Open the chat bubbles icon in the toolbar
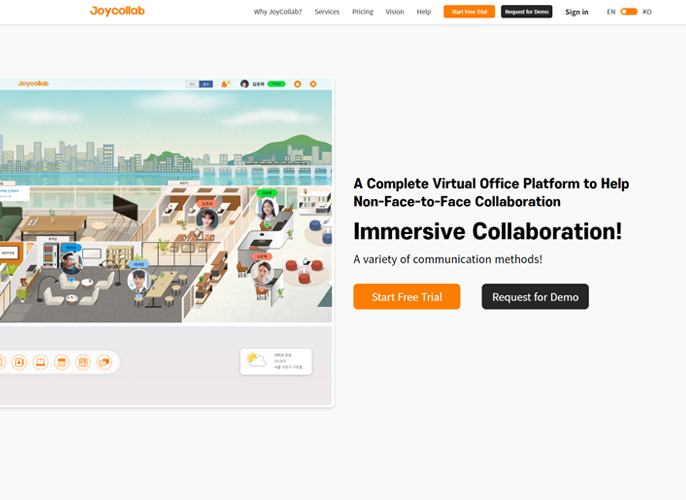The height and width of the screenshot is (500, 686). tap(104, 362)
